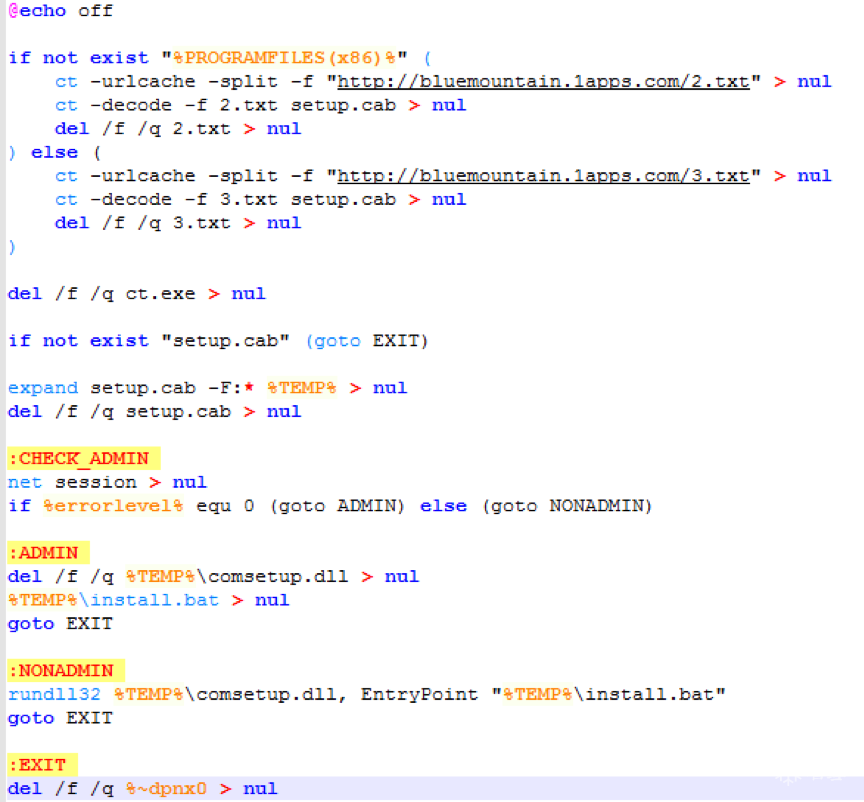Click '%TEMP%\install.bat > nul' line
This screenshot has height=802, width=864.
coord(149,600)
